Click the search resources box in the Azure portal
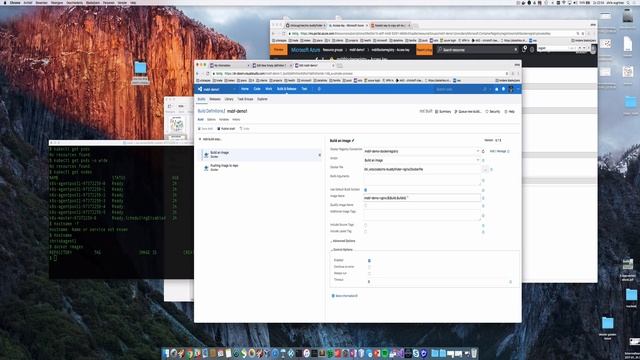The height and width of the screenshot is (360, 640). 478,50
